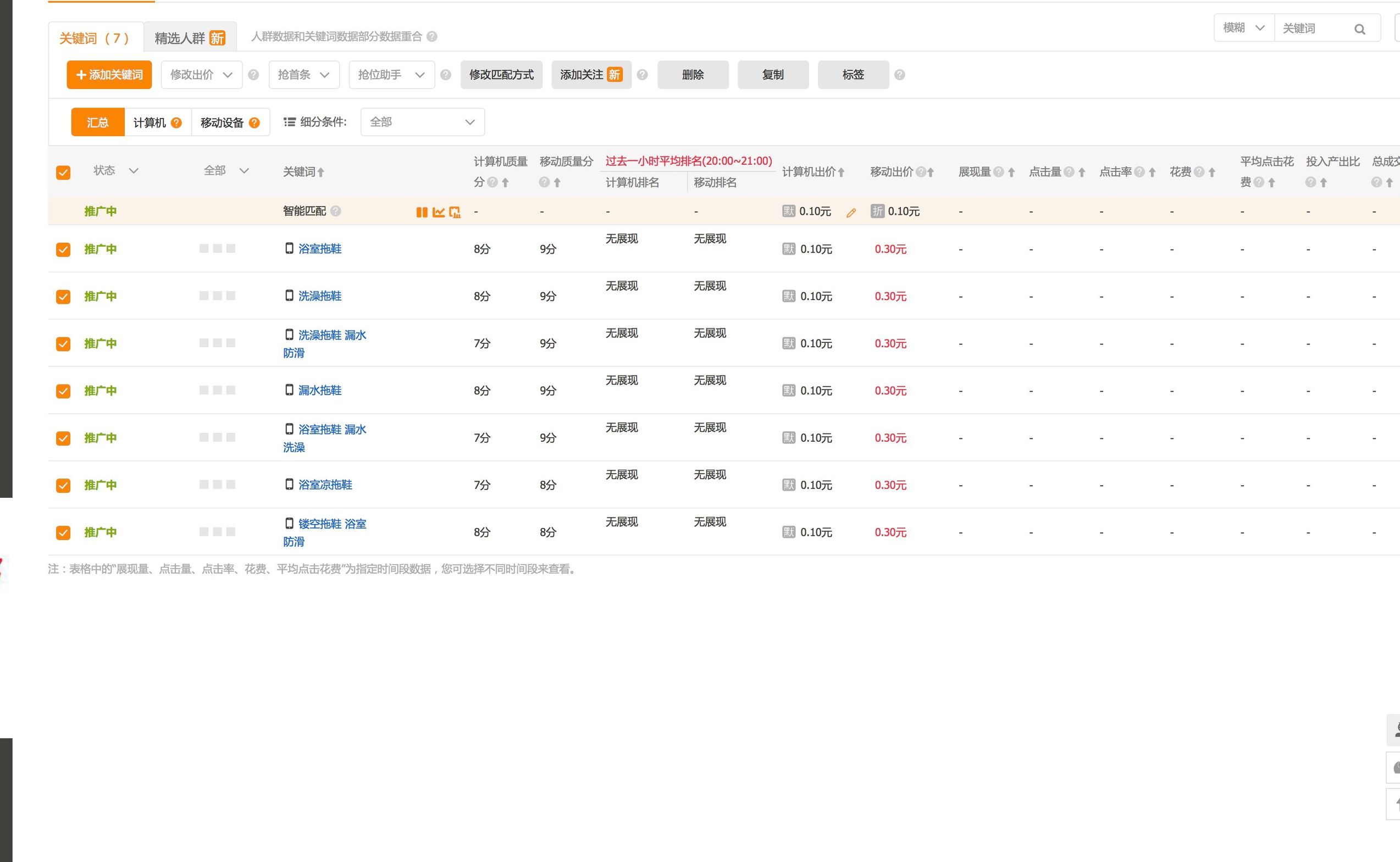Expand the 细分条件 全部 dropdown
The image size is (1400, 862).
click(422, 121)
